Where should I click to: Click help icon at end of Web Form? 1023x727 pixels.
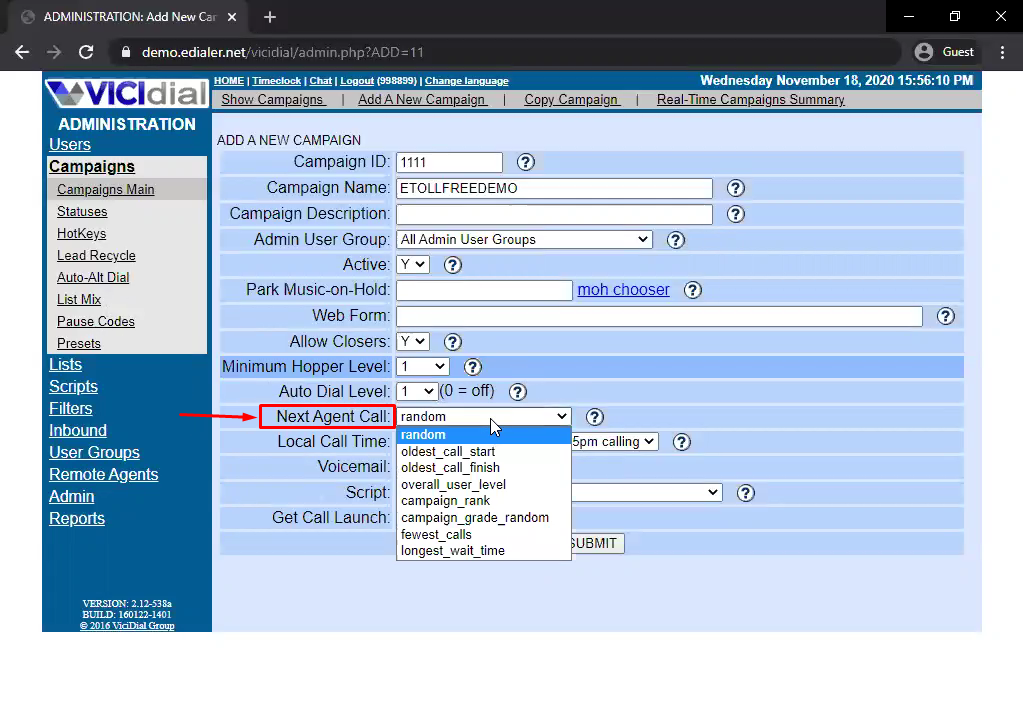(945, 316)
